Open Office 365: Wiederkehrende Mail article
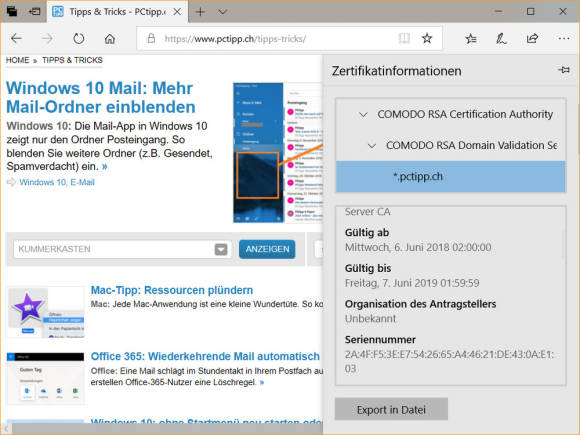The height and width of the screenshot is (435, 580). [x=205, y=356]
